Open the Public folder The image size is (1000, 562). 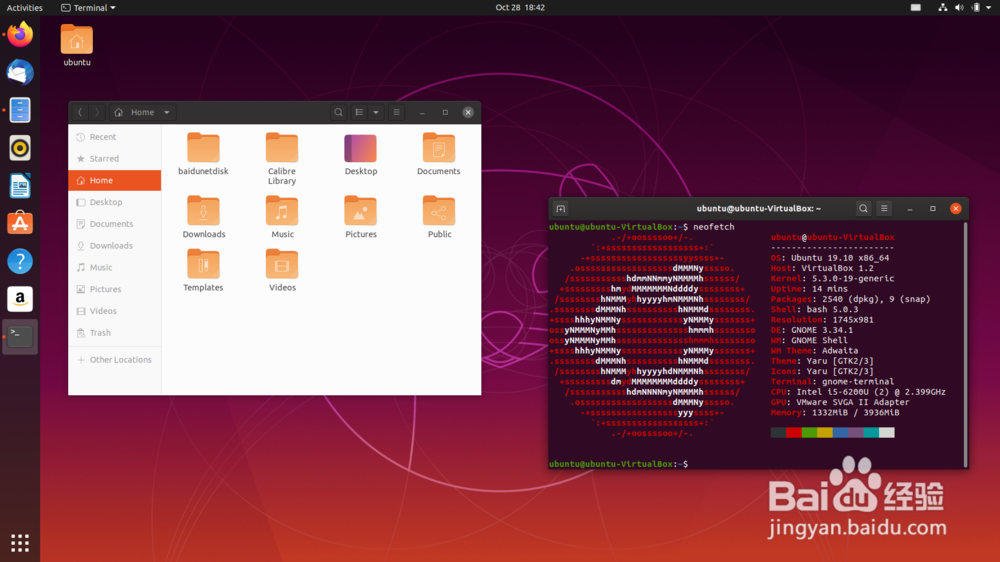point(439,217)
